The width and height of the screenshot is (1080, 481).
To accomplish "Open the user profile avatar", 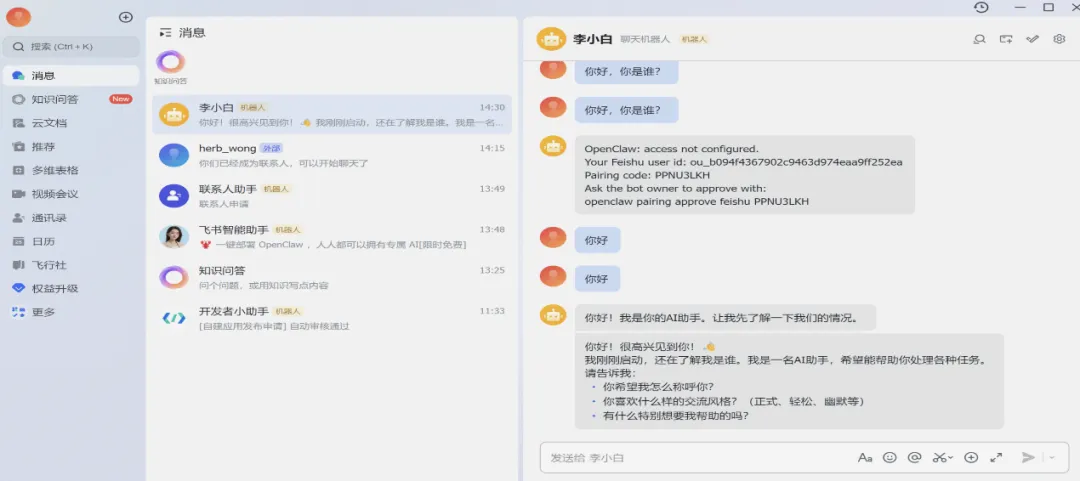I will click(x=18, y=17).
